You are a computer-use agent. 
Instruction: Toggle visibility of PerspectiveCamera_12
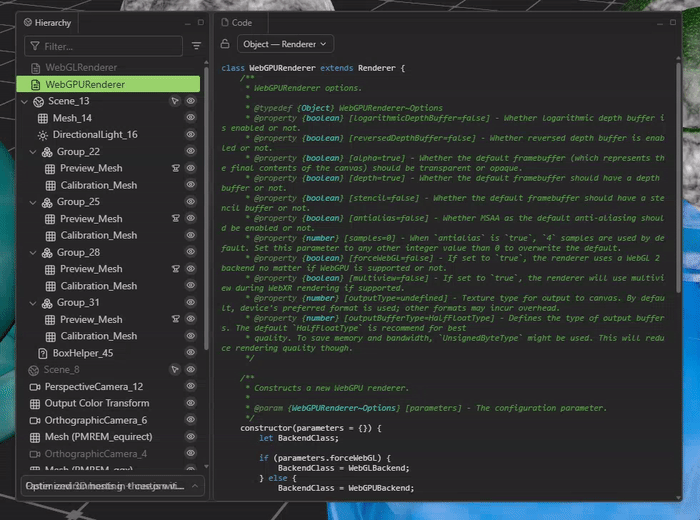191,386
